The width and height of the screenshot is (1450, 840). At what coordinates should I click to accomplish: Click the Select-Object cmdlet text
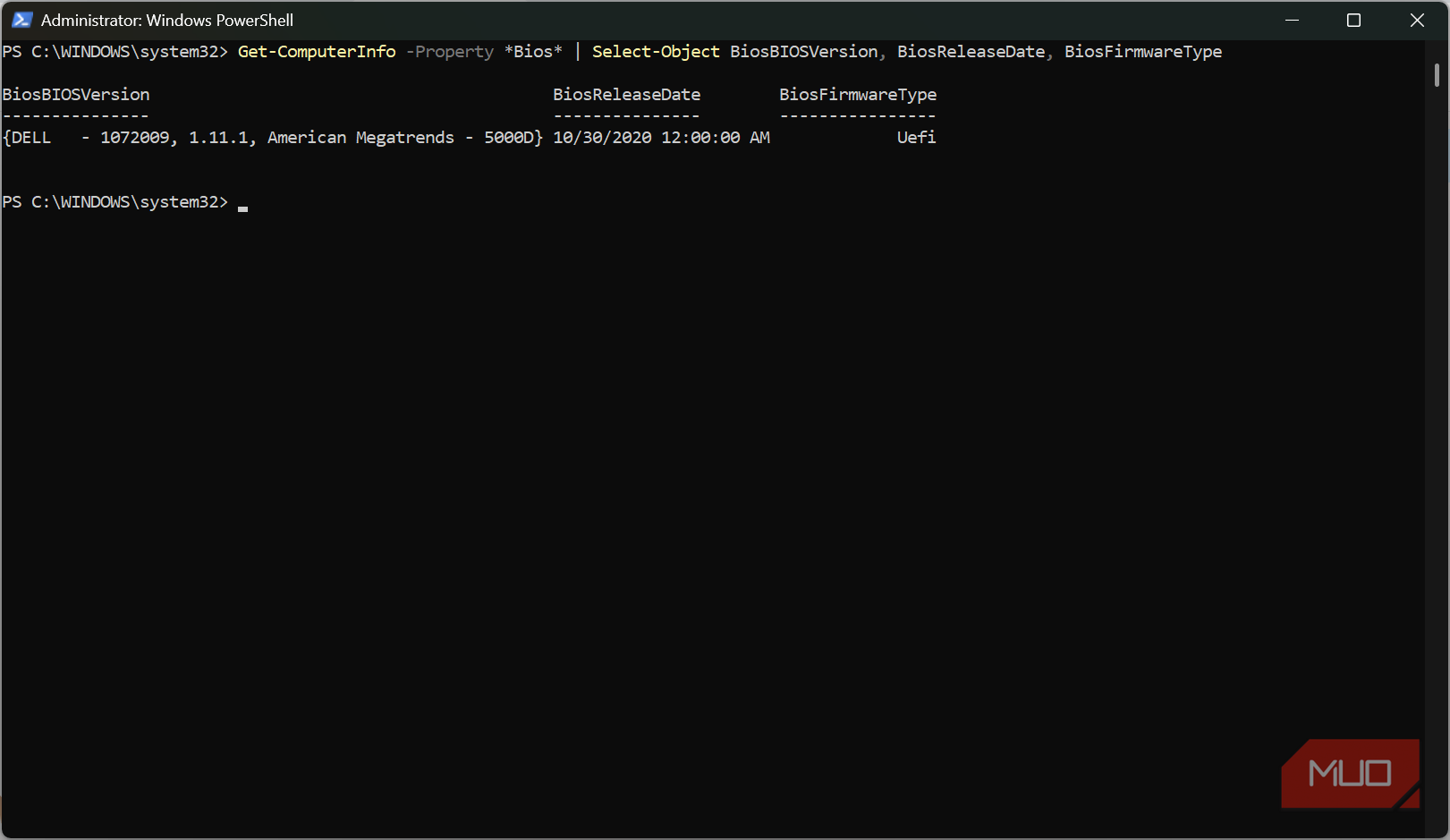click(x=656, y=52)
